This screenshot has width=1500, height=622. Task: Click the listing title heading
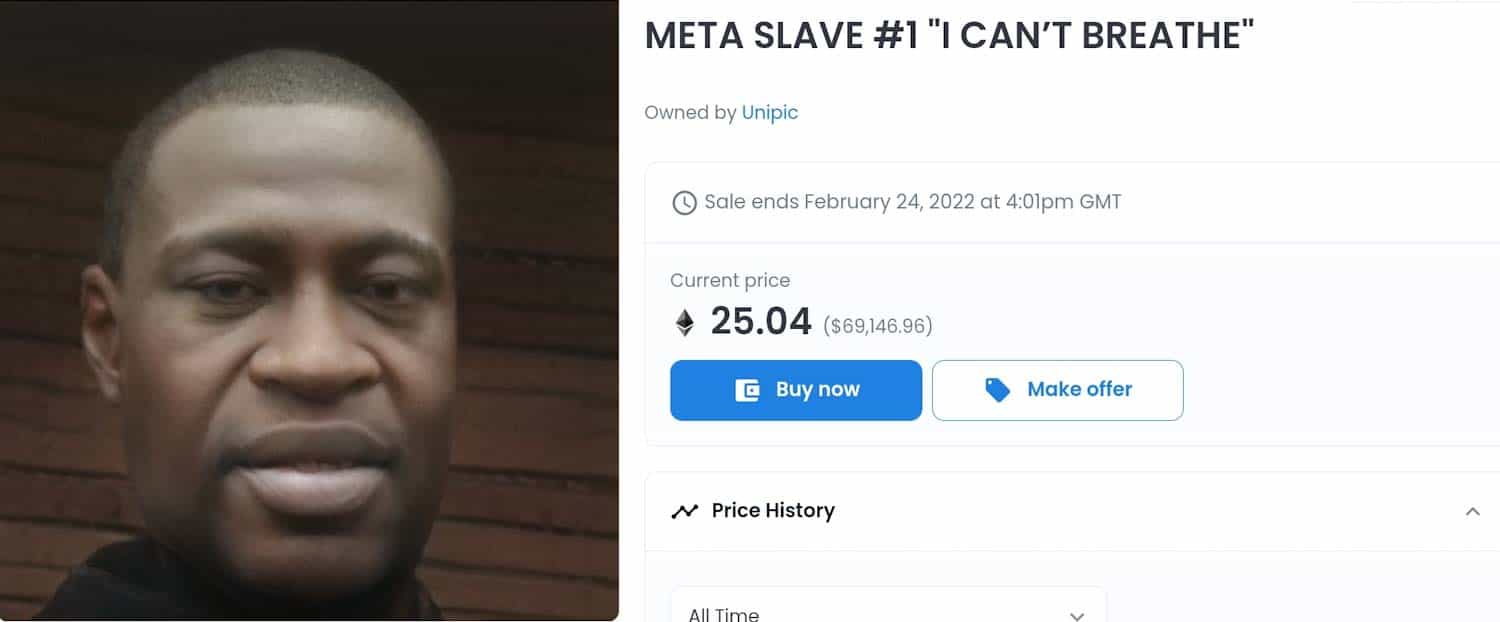(949, 36)
